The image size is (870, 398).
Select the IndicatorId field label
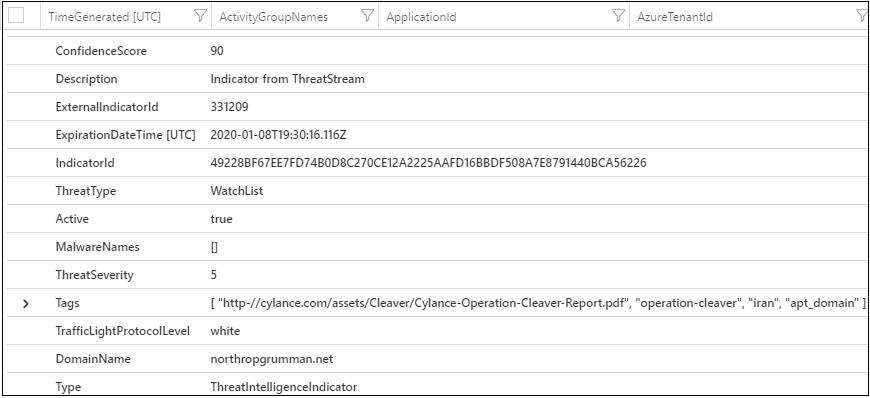85,163
